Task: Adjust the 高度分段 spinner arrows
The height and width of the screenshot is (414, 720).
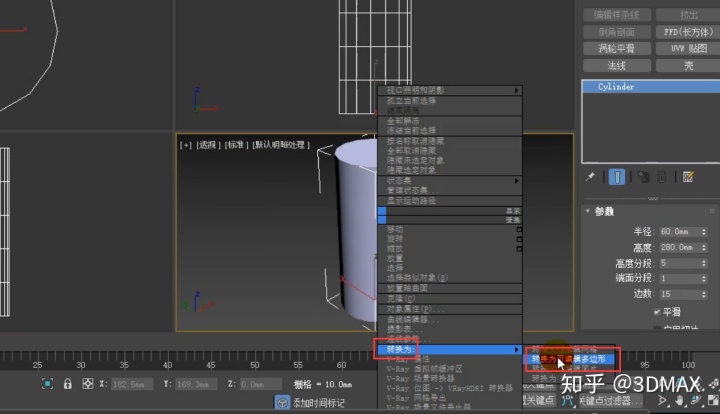Action: click(x=704, y=263)
